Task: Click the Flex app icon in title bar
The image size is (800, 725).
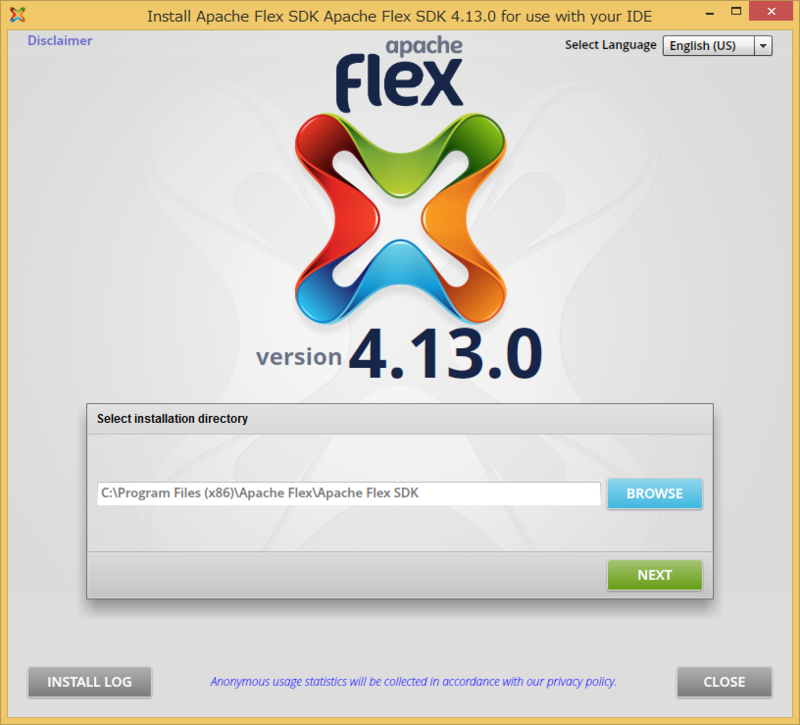Action: pos(17,15)
